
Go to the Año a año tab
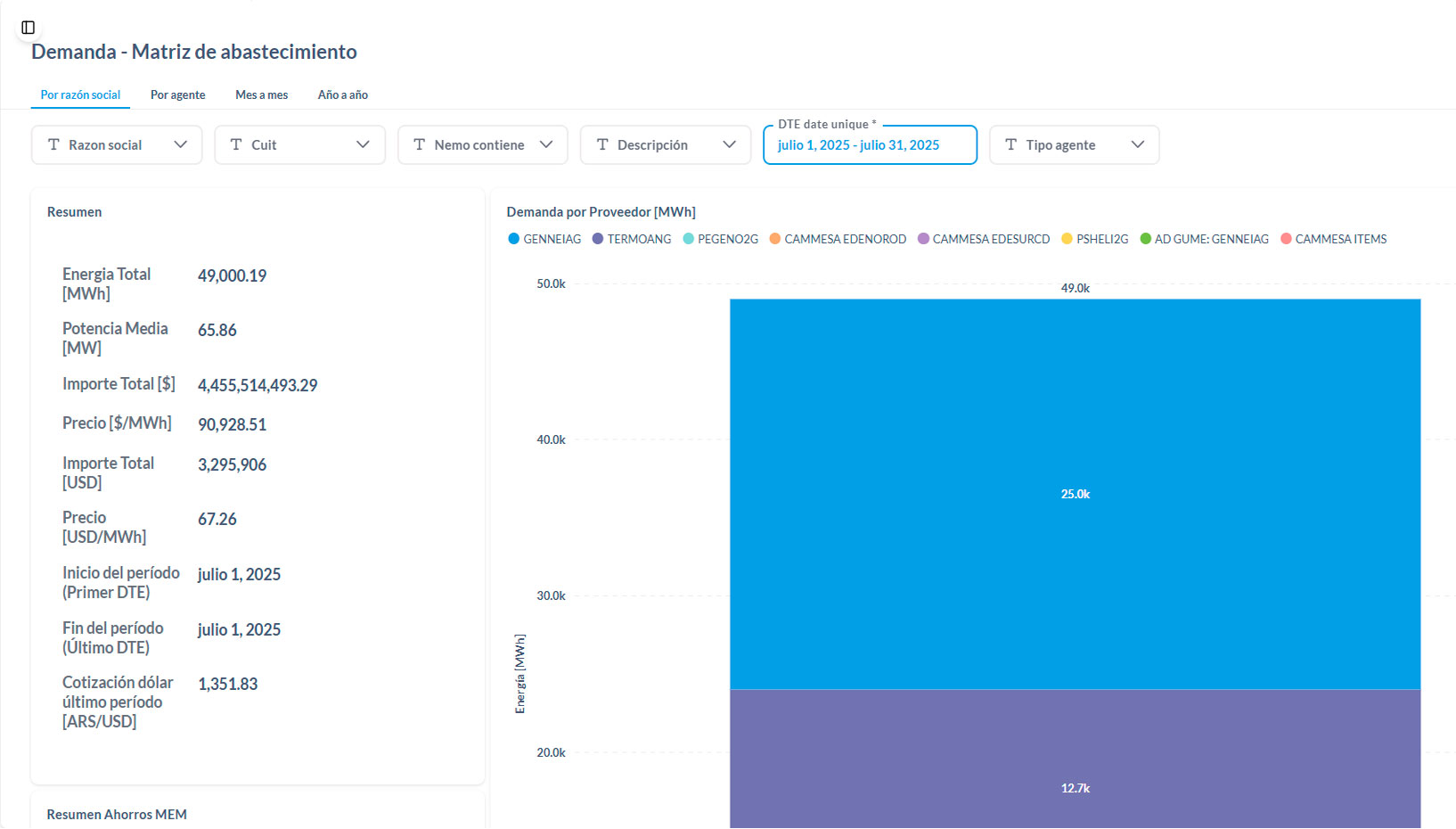pos(342,94)
